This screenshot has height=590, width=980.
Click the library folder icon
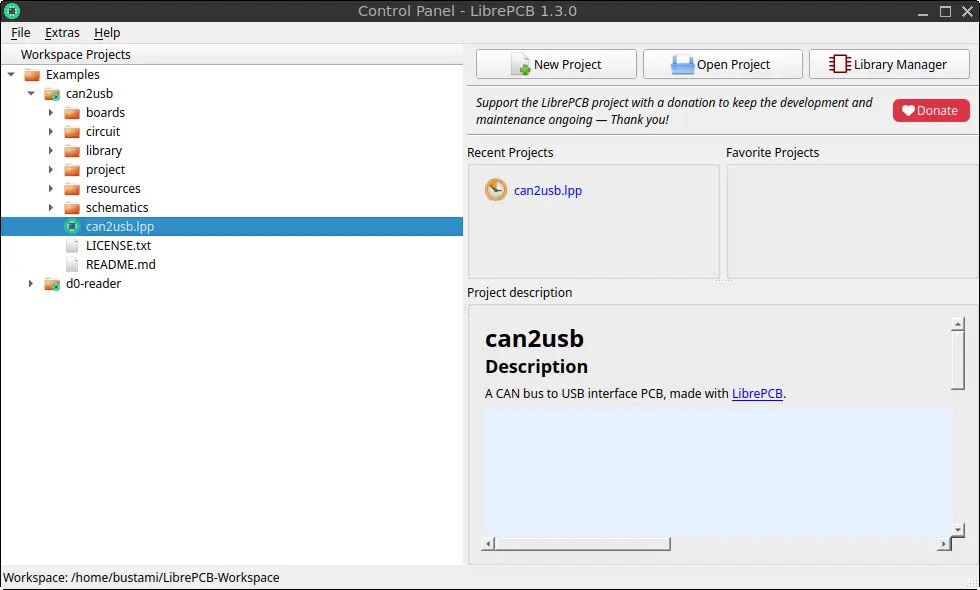coord(72,151)
